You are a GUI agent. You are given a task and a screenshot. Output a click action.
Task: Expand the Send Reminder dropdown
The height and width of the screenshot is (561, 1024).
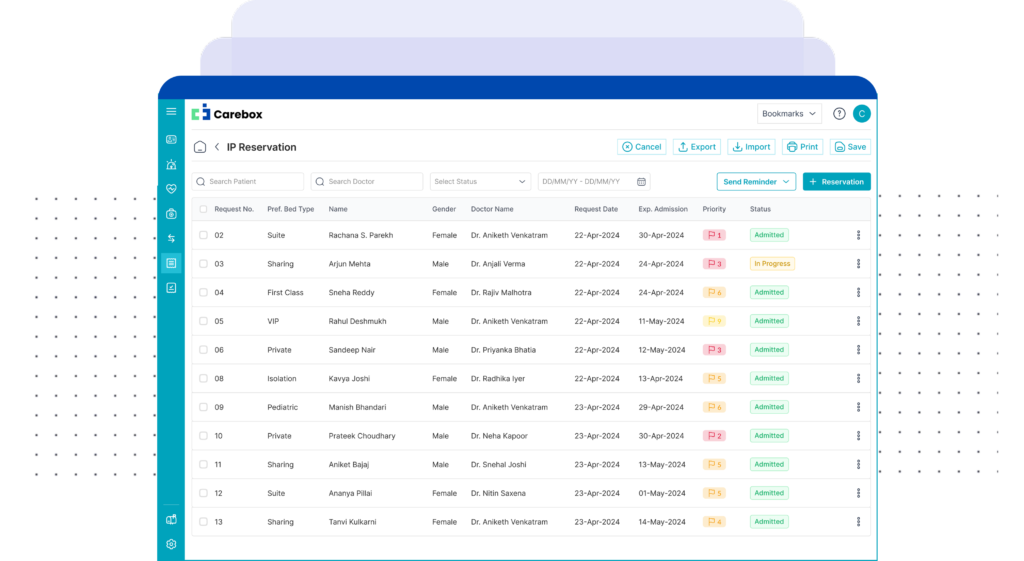756,182
